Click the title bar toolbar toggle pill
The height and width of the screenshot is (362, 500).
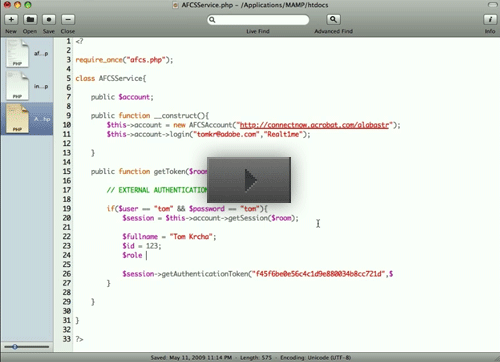click(492, 5)
